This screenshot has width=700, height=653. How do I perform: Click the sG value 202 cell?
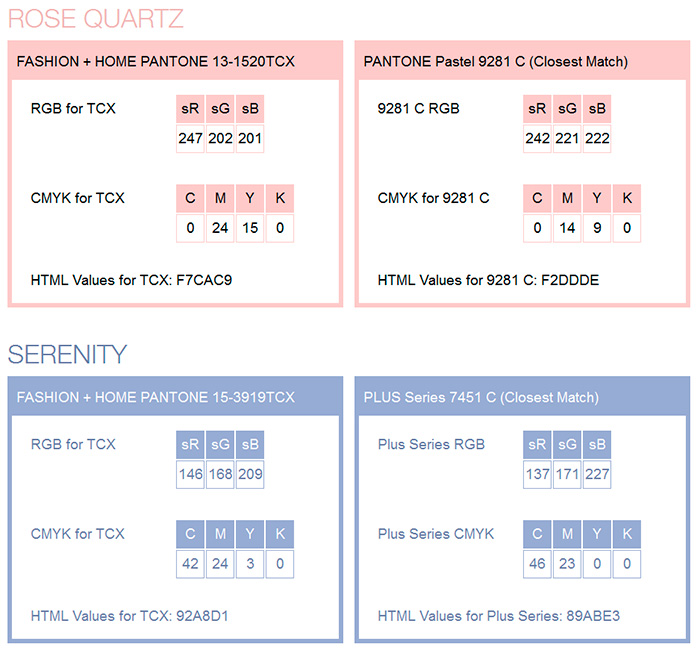(x=220, y=138)
